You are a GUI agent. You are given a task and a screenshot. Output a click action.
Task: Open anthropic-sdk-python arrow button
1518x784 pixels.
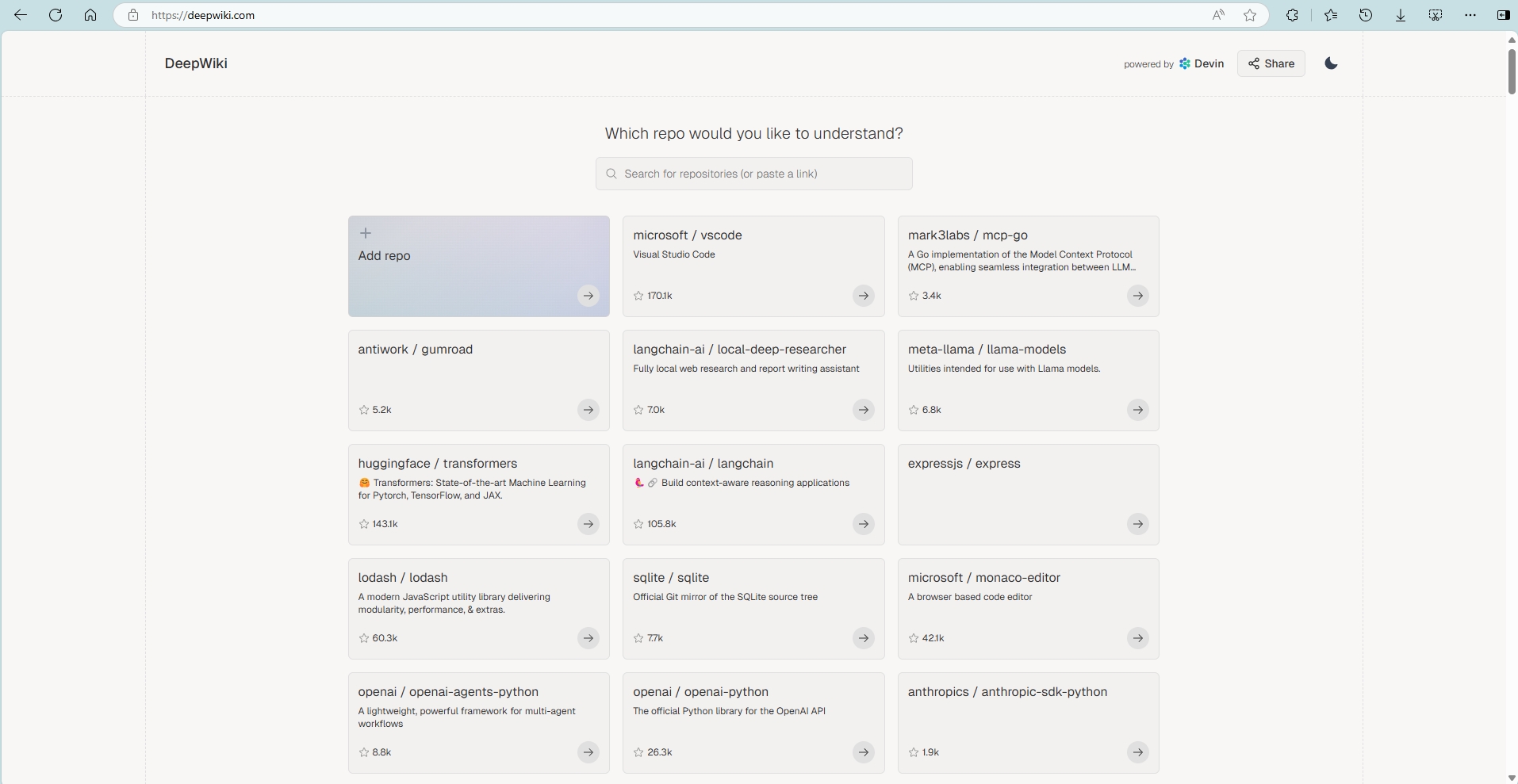[1138, 752]
